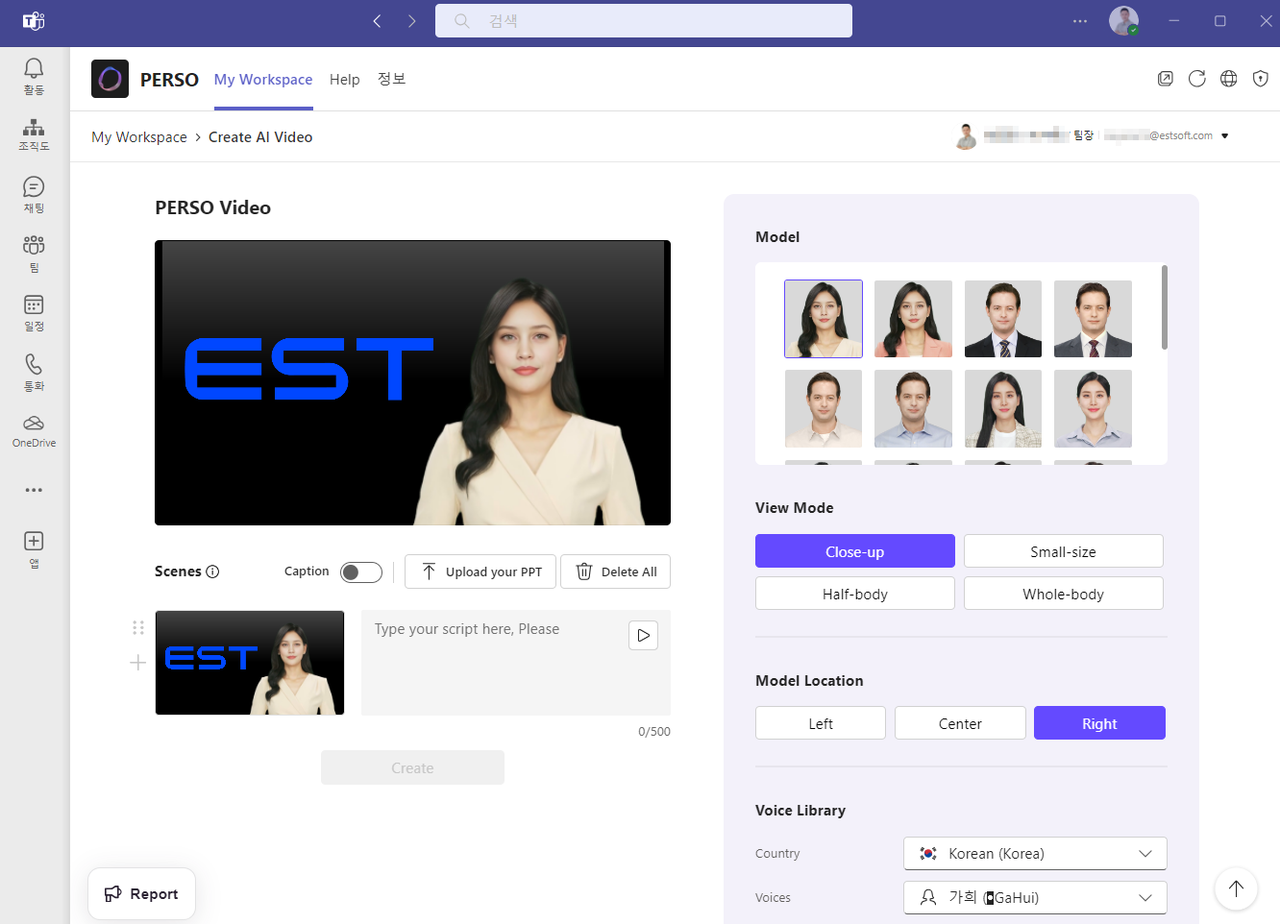Refresh the PERSO app with the reload icon
This screenshot has height=924, width=1280.
pos(1197,78)
